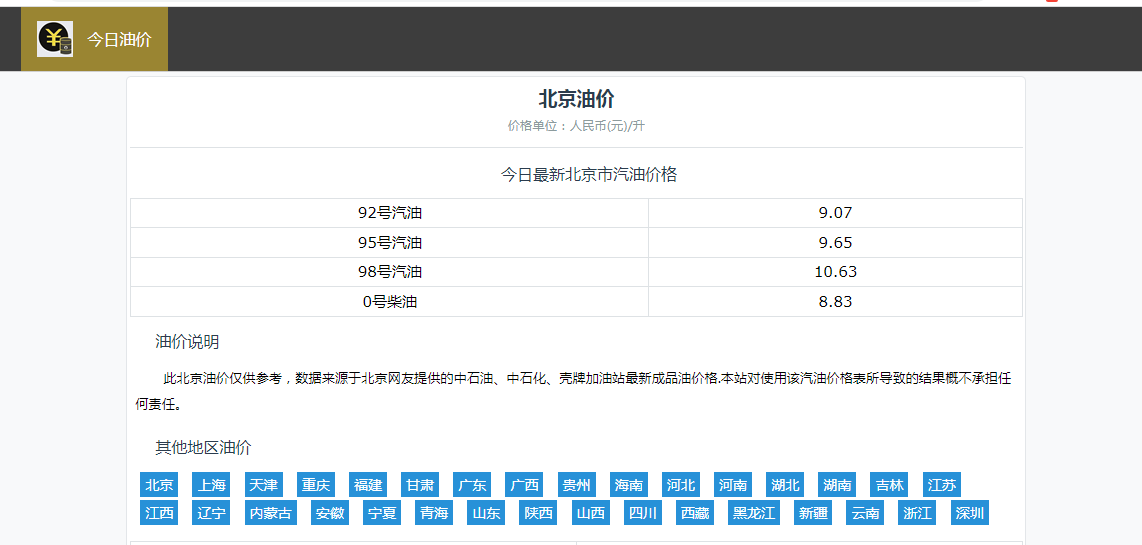Click the 福建 region tag
Viewport: 1142px width, 545px height.
[x=367, y=485]
